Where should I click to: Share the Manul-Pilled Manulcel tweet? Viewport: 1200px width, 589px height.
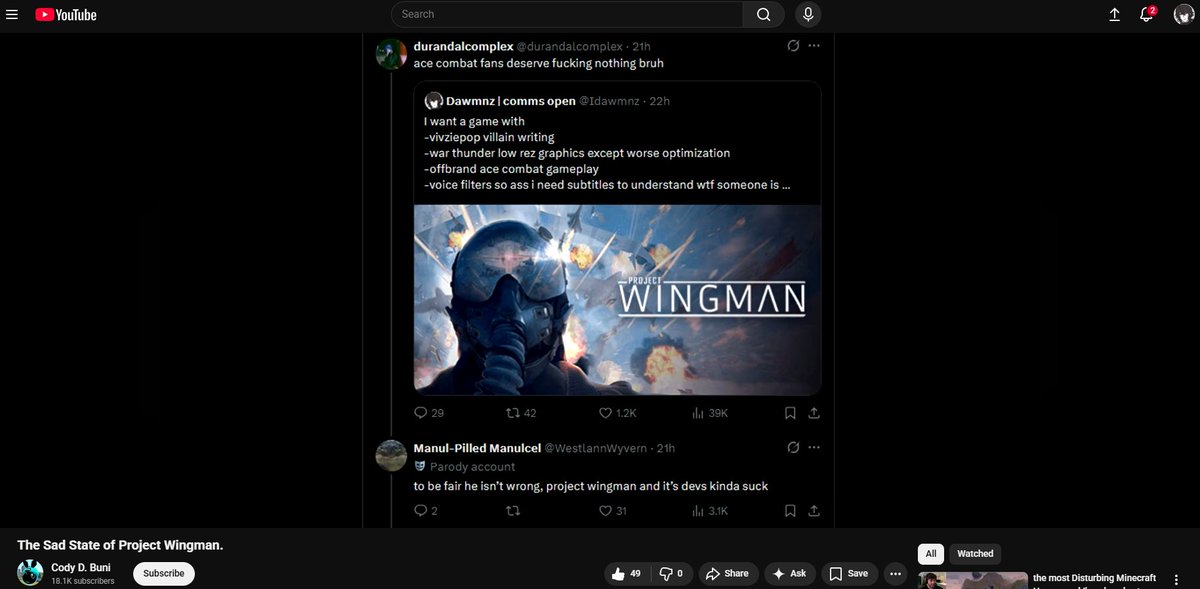tap(814, 511)
